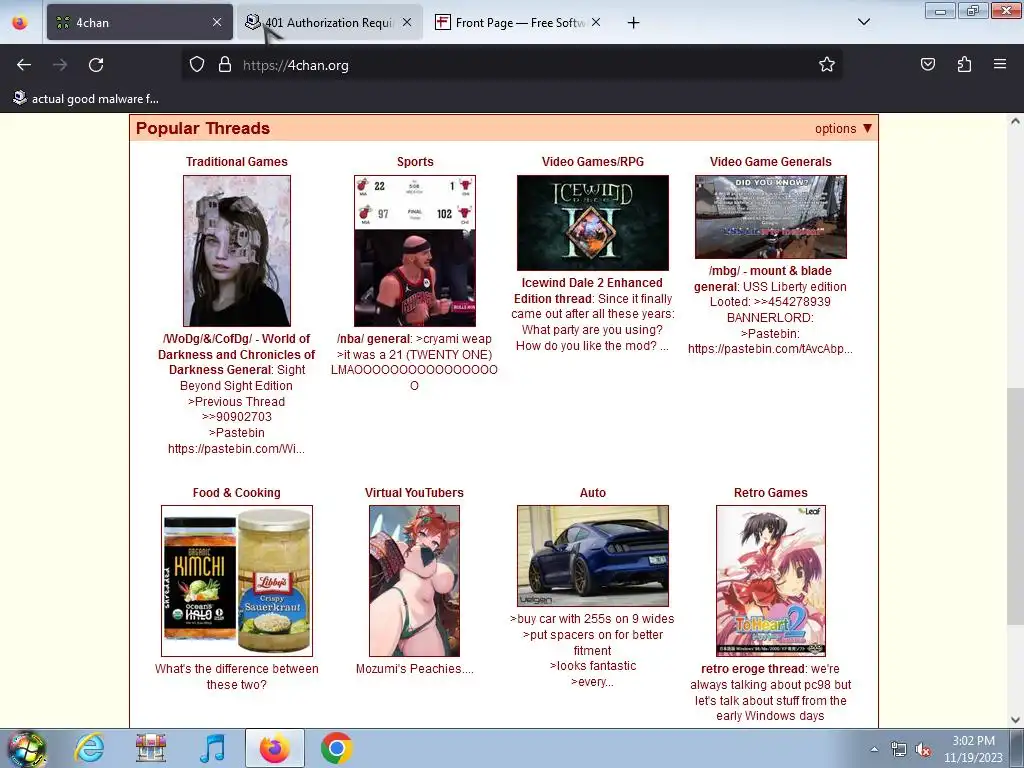Save page to Pocket

(x=927, y=65)
